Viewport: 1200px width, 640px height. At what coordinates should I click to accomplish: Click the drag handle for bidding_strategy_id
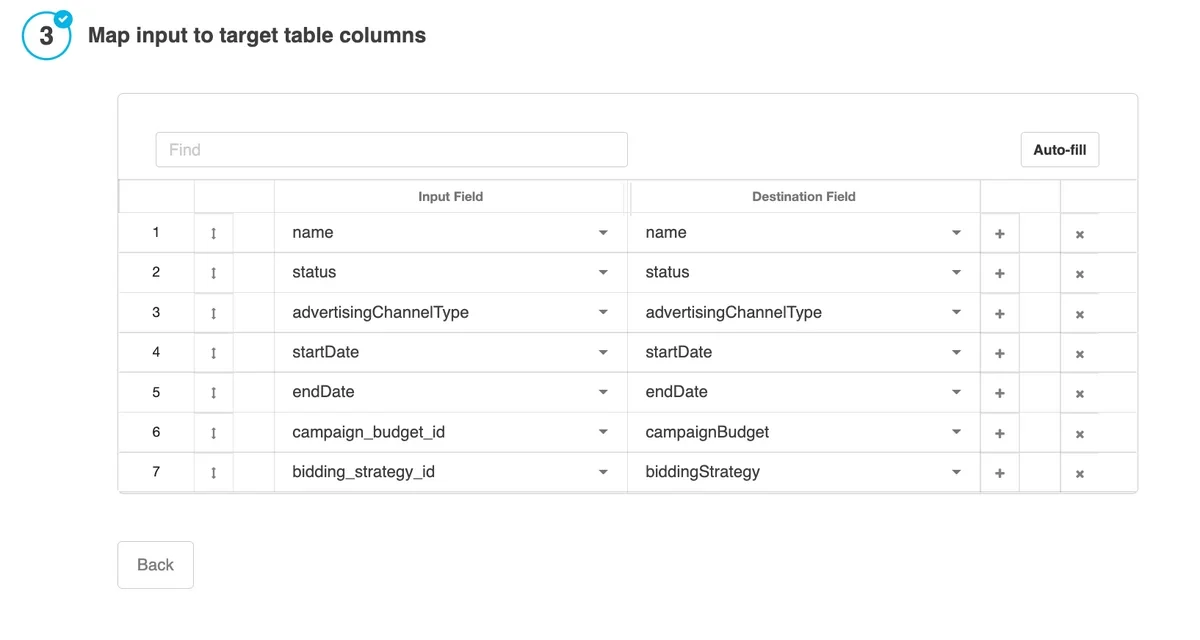(x=213, y=472)
